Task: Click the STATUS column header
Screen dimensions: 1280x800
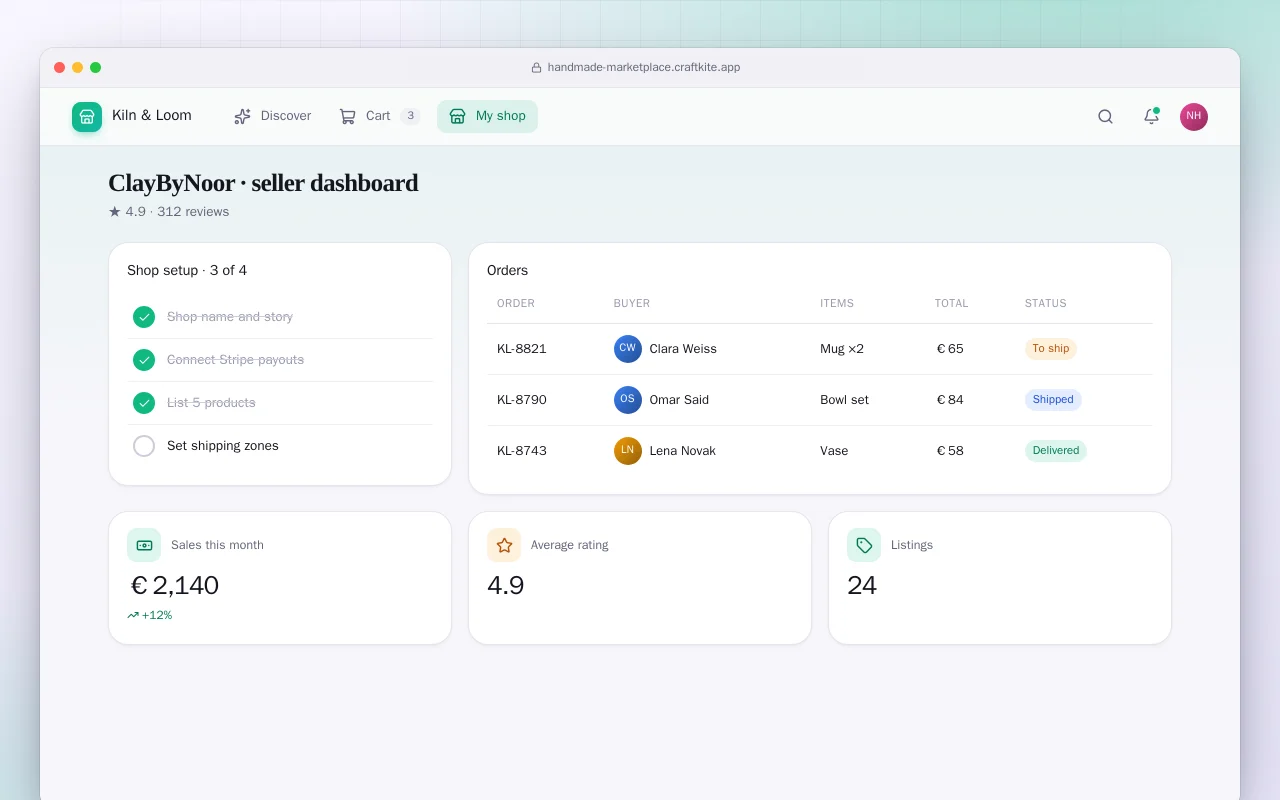Action: point(1046,303)
